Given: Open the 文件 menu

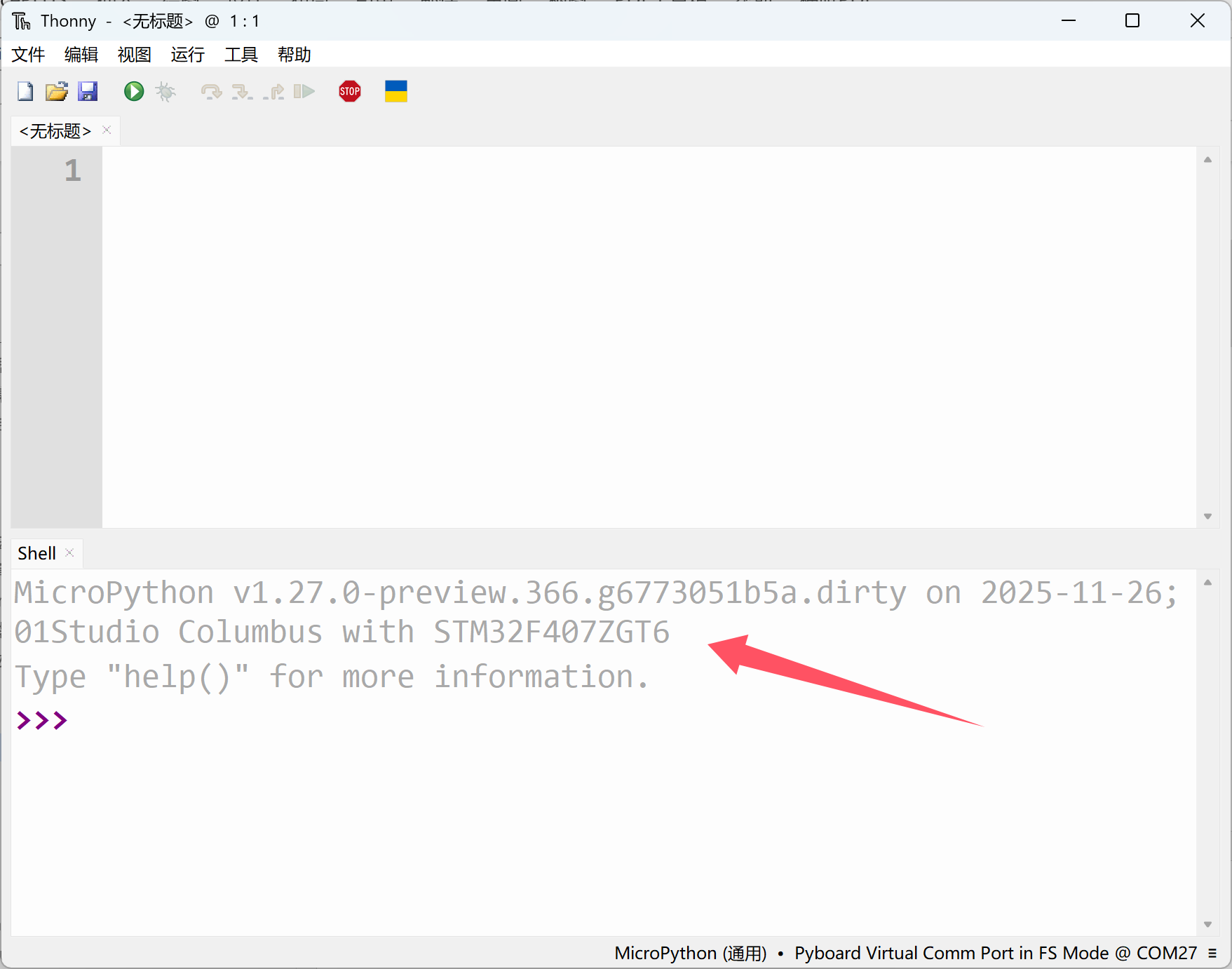Looking at the screenshot, I should click(x=28, y=55).
